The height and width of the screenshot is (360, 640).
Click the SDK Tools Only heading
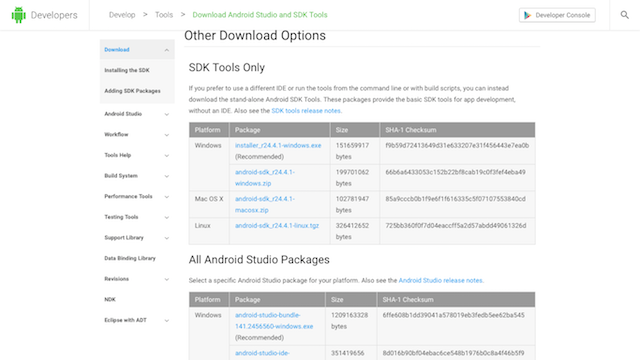tap(227, 67)
